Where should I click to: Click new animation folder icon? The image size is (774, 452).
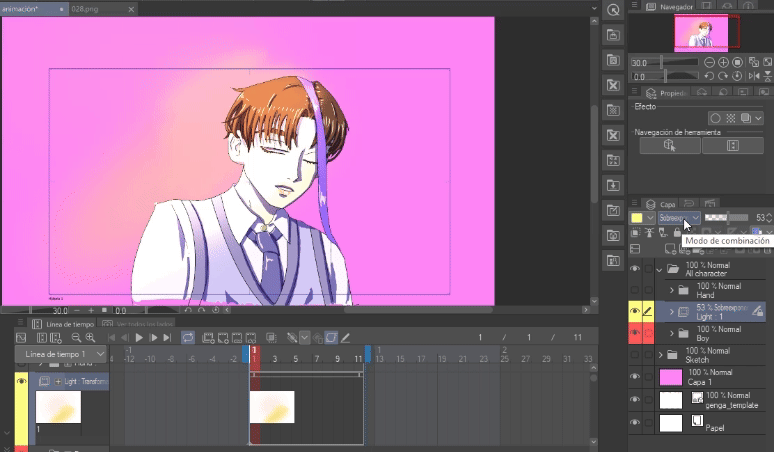pos(208,338)
